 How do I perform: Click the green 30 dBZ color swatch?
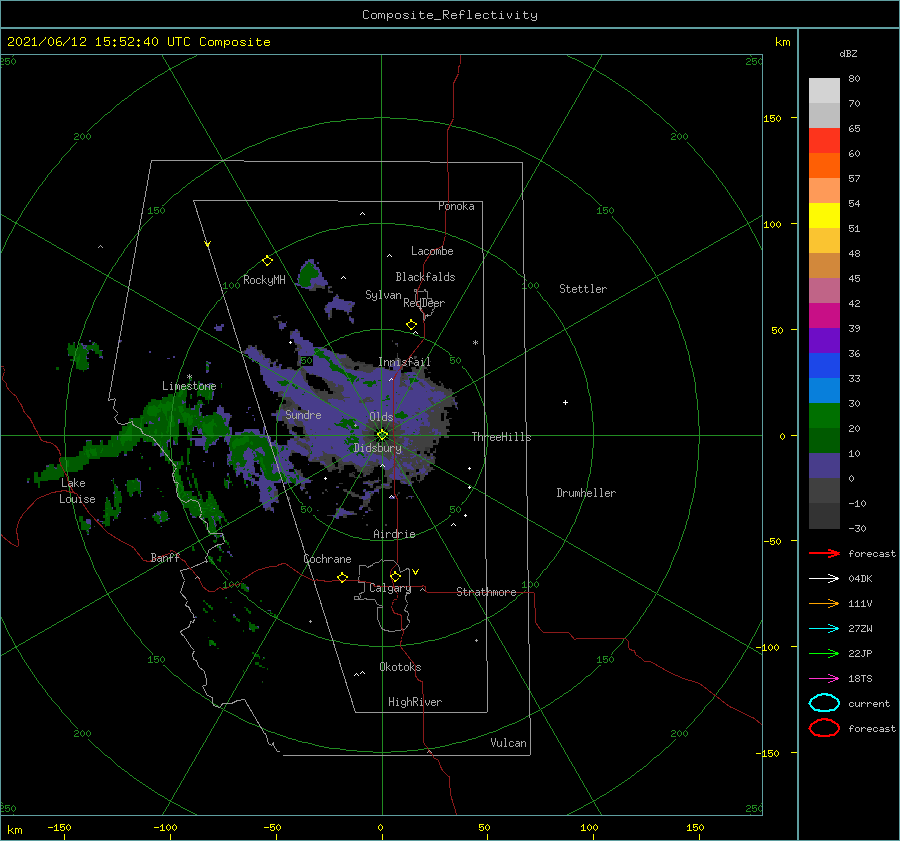[x=824, y=416]
